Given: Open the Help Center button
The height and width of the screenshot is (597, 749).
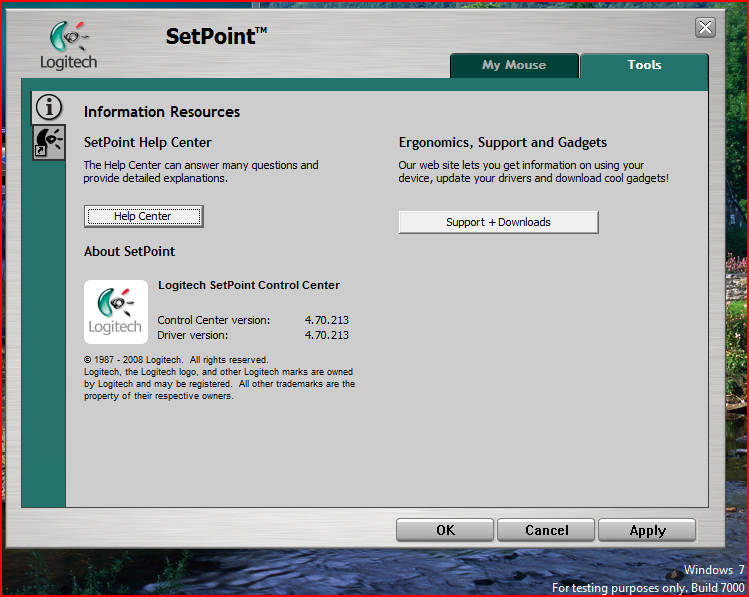Looking at the screenshot, I should [x=144, y=216].
